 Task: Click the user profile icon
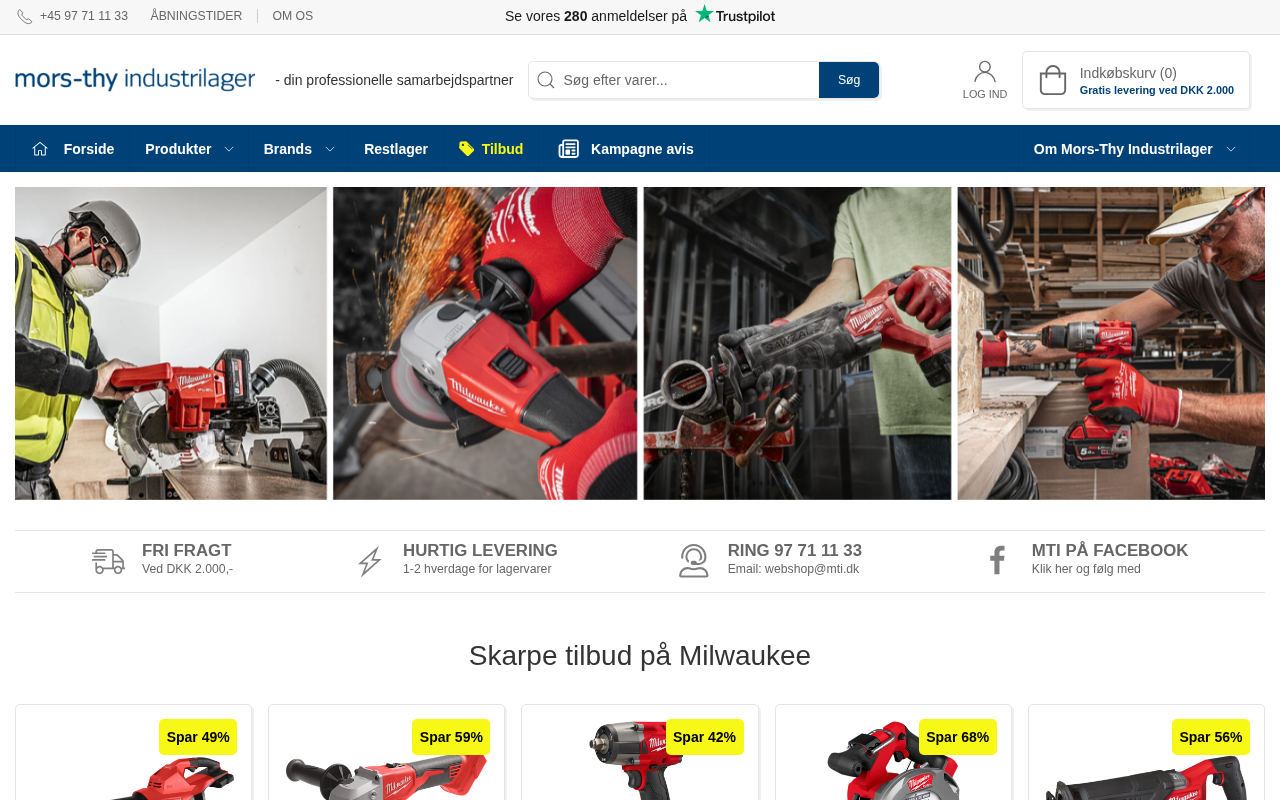point(985,71)
